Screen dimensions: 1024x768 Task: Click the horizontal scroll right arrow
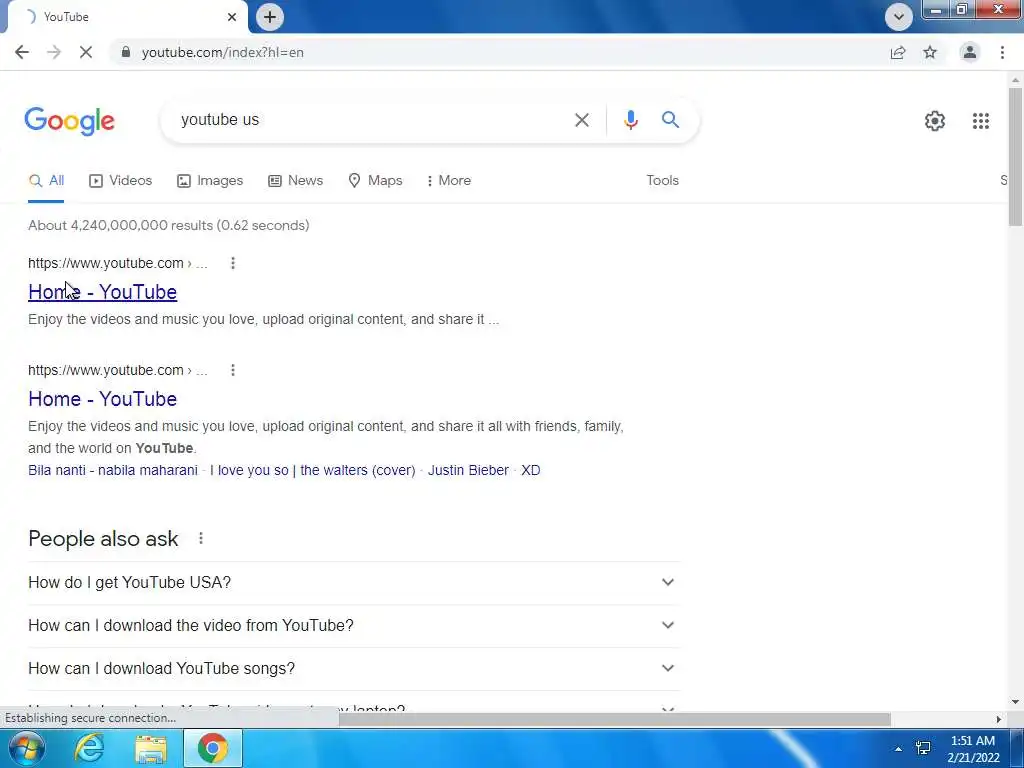pos(999,719)
